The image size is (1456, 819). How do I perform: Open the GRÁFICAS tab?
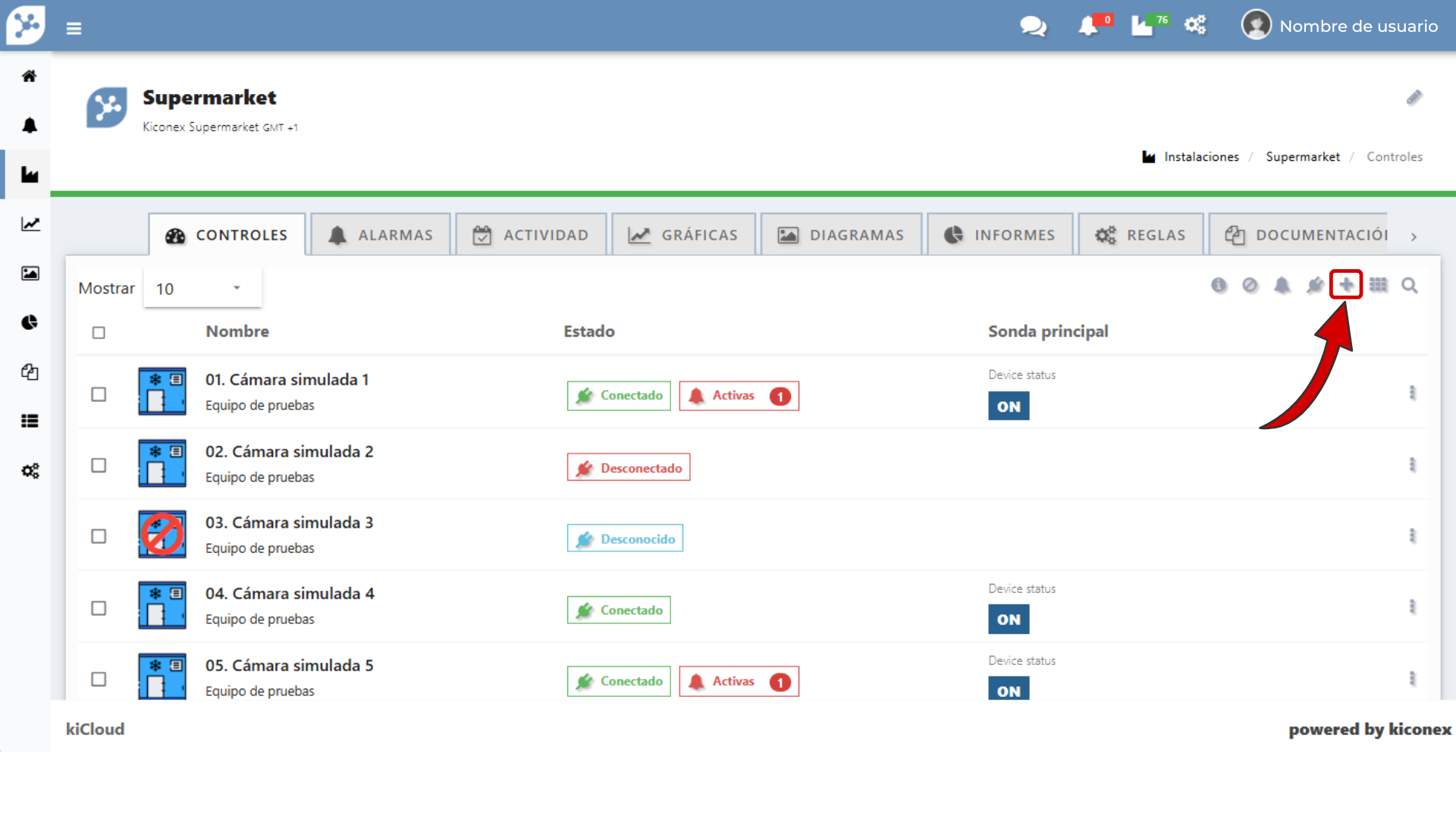(x=683, y=235)
